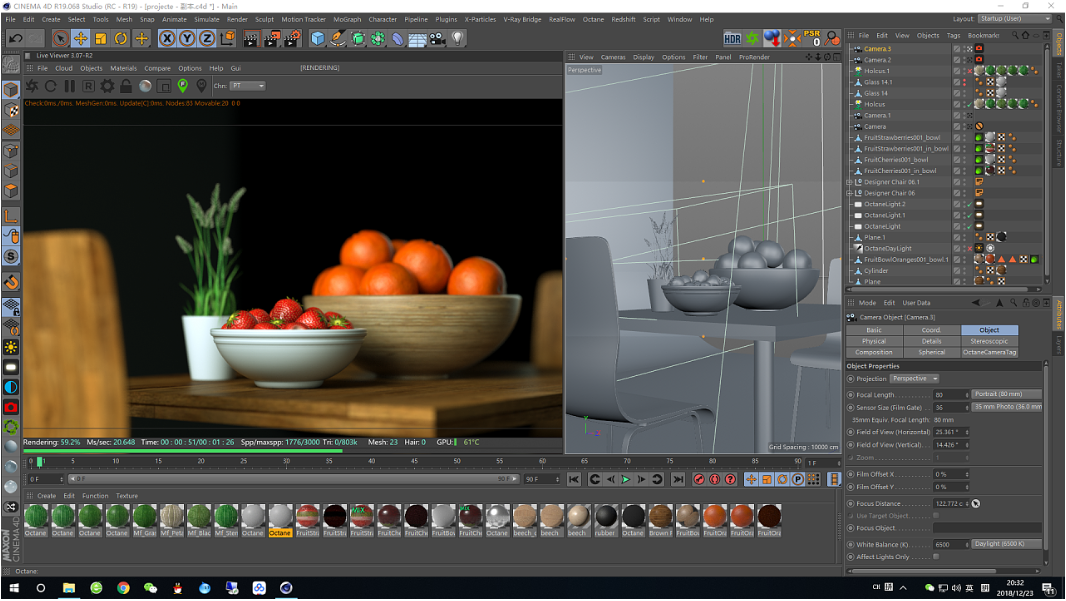Toggle the Y axis lock

[186, 39]
